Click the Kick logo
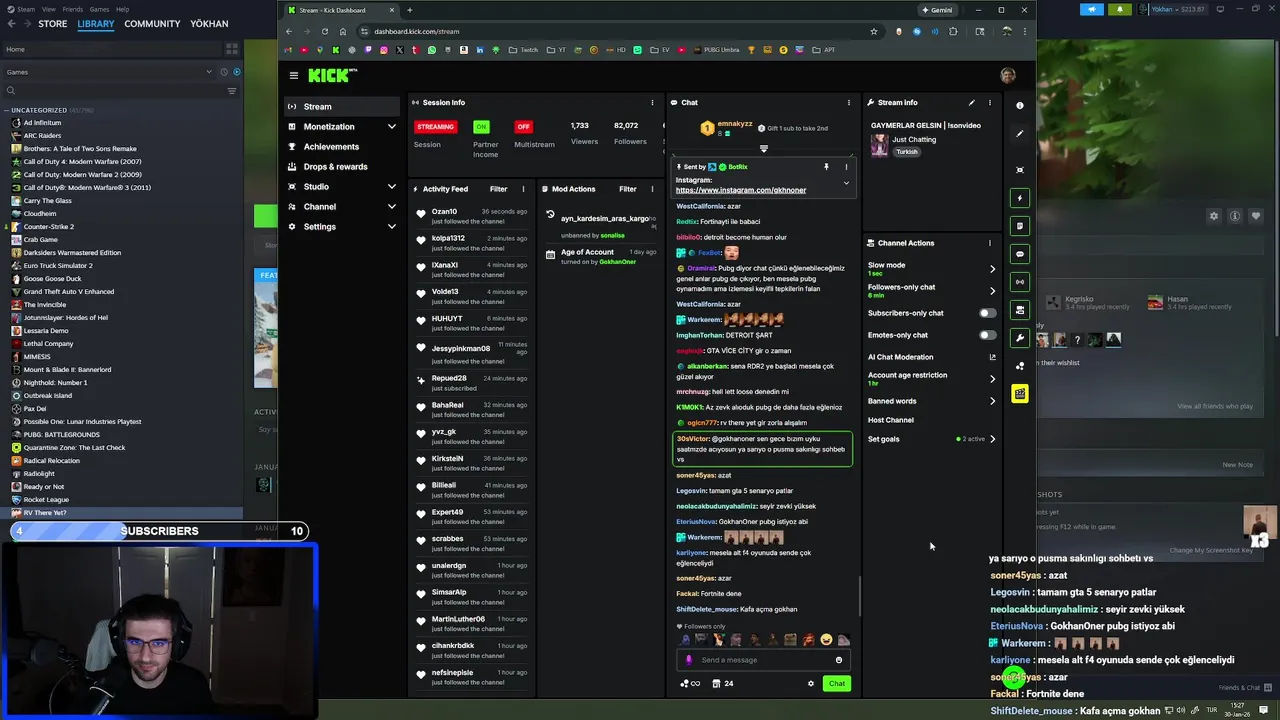Screen dimensions: 1280x720 point(331,75)
